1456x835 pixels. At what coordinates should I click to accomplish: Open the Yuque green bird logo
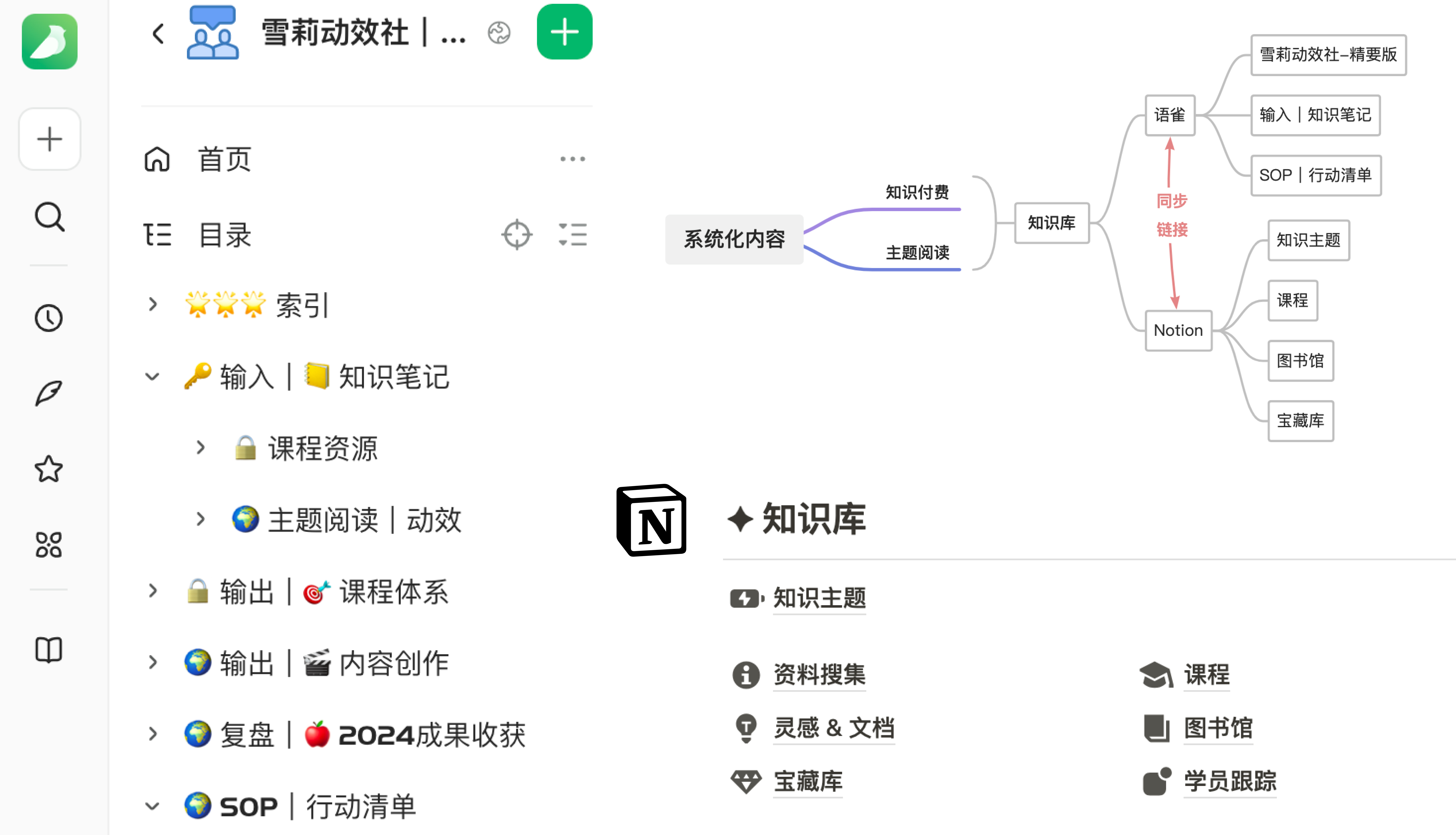click(49, 41)
